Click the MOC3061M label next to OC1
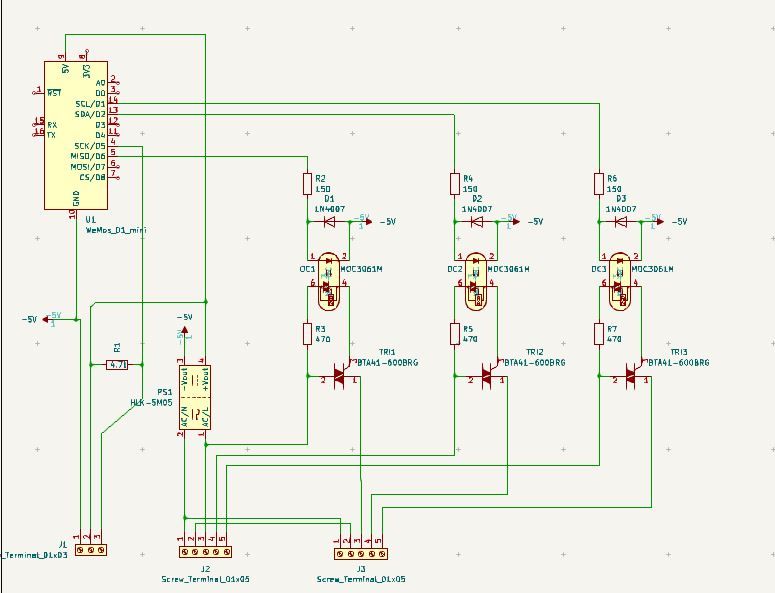This screenshot has height=593, width=775. (361, 269)
